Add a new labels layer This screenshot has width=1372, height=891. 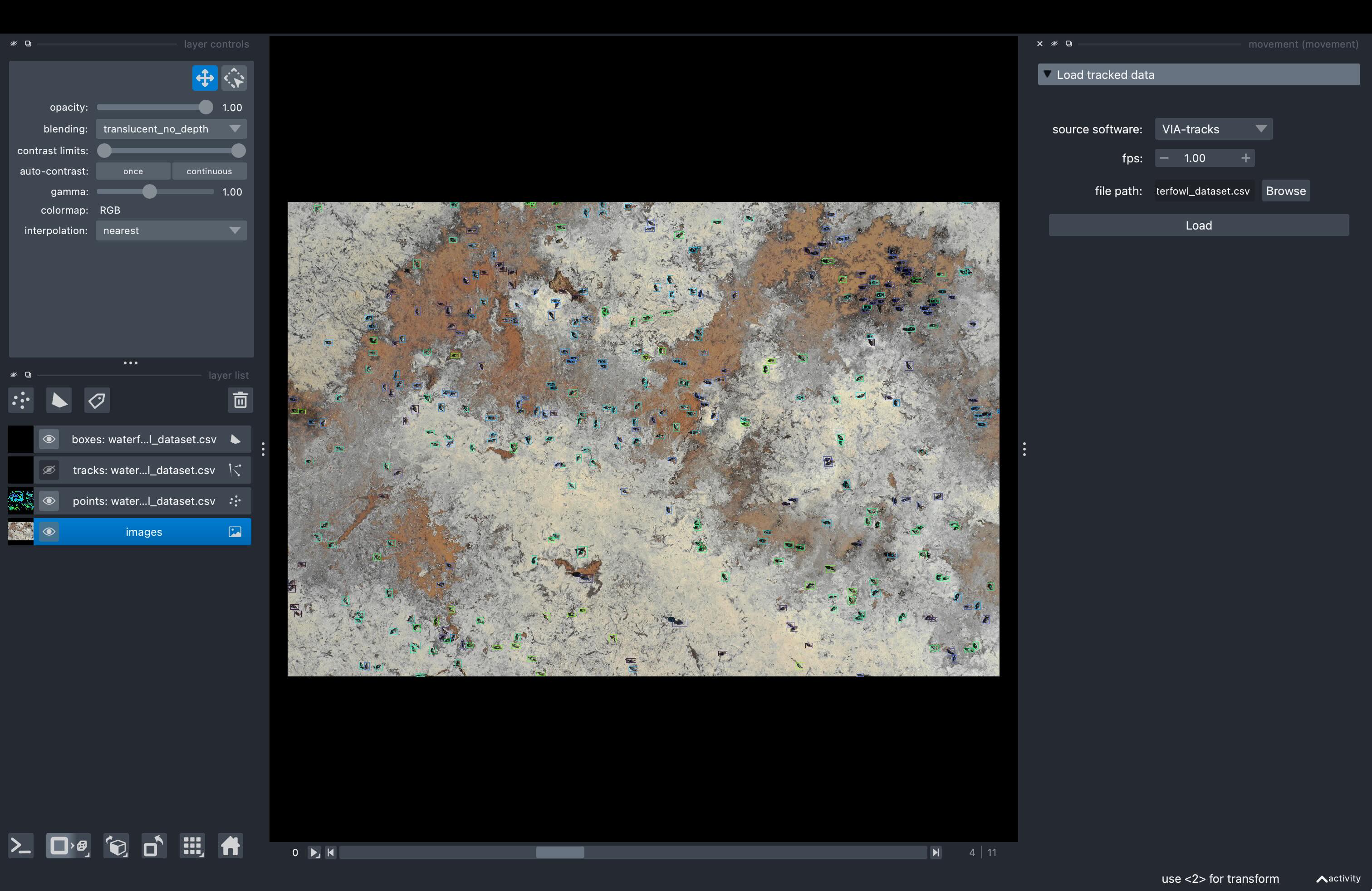point(97,400)
